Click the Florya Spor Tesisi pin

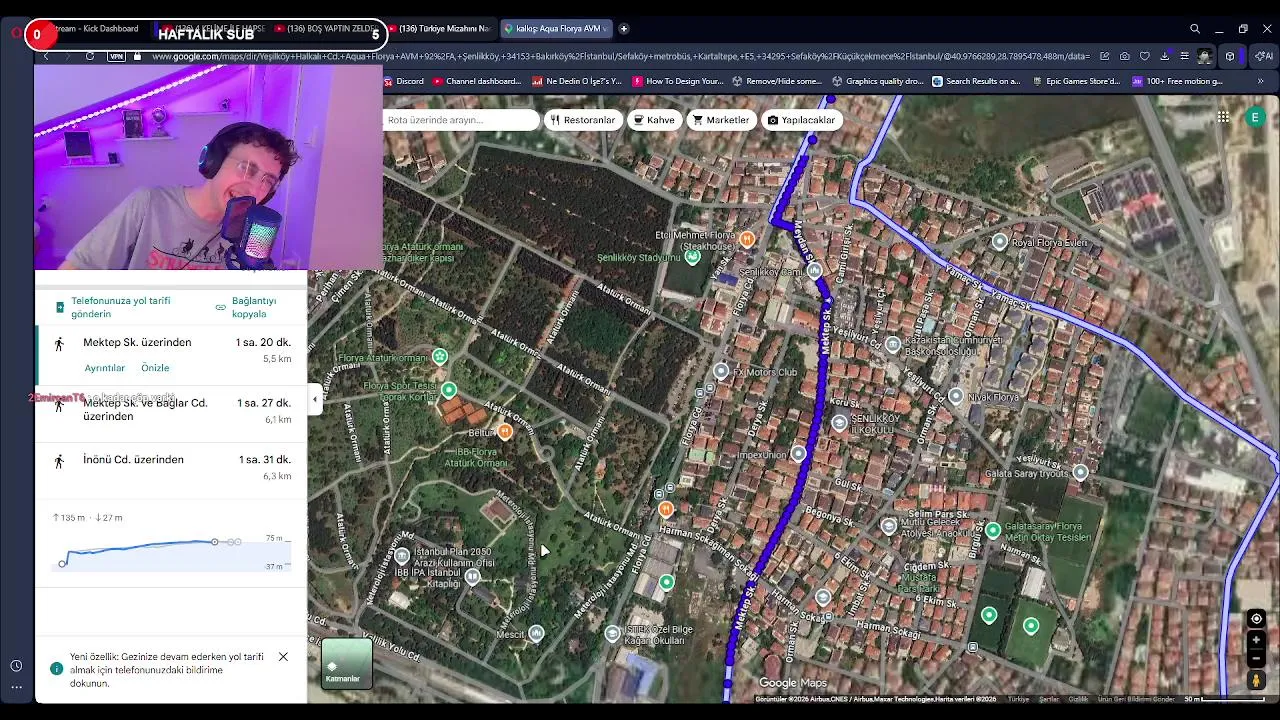coord(448,389)
